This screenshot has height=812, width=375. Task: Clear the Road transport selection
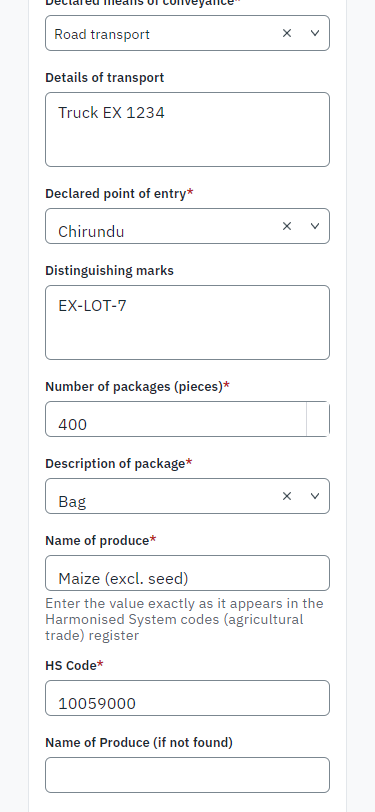click(x=287, y=33)
